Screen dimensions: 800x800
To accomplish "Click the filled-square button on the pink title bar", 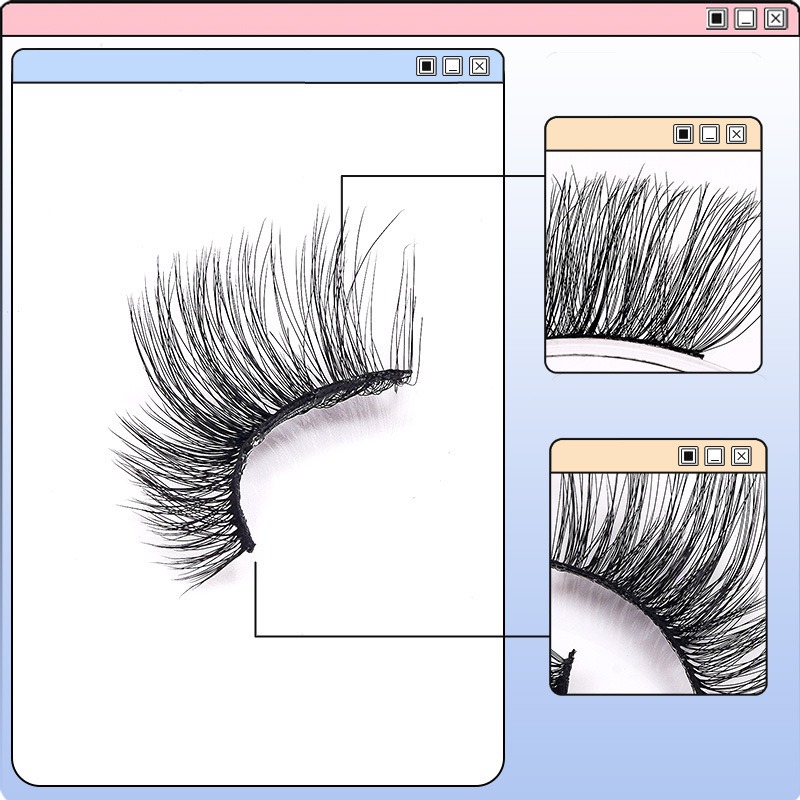I will pyautogui.click(x=716, y=19).
